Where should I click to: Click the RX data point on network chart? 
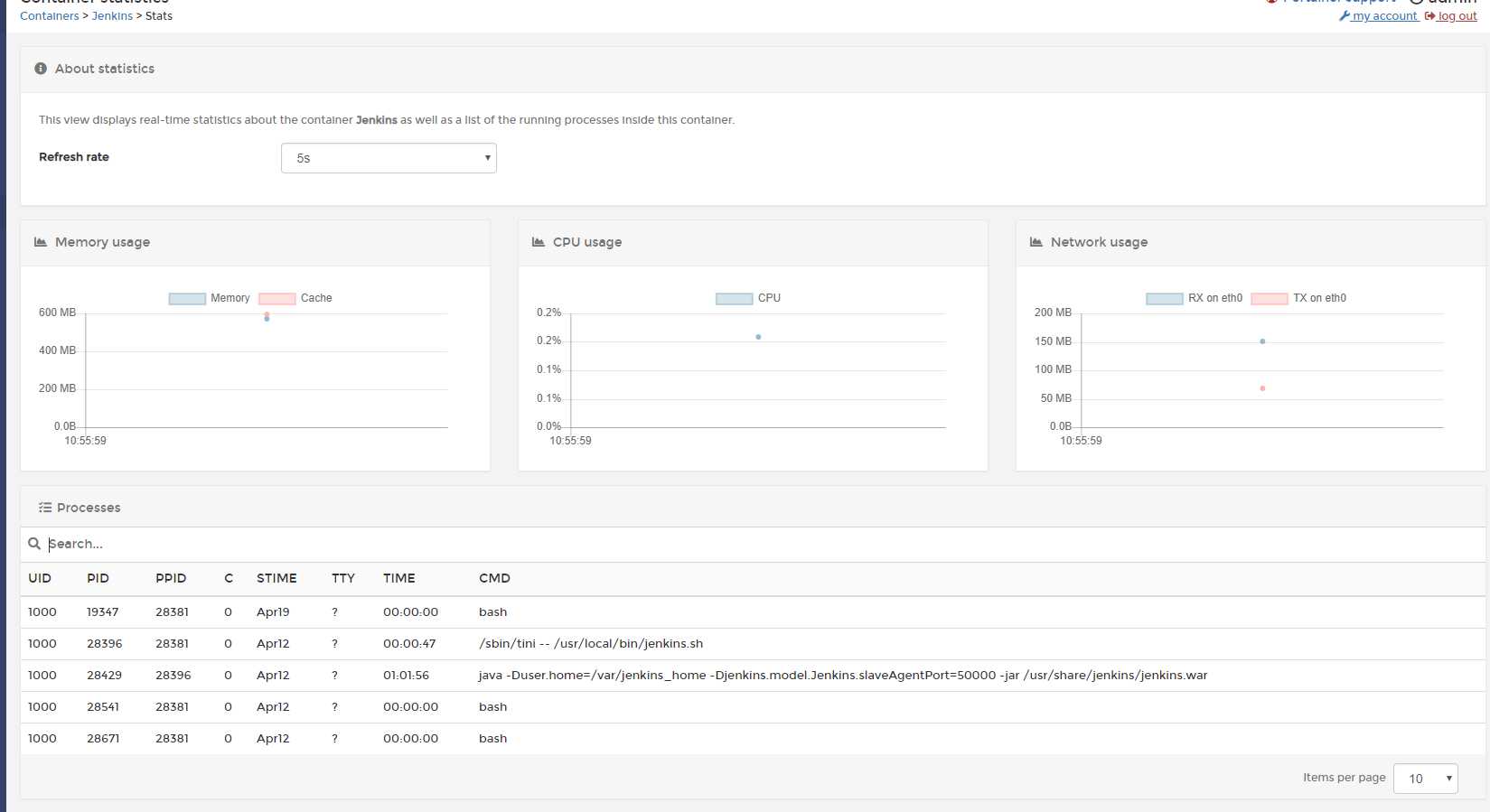(1262, 341)
